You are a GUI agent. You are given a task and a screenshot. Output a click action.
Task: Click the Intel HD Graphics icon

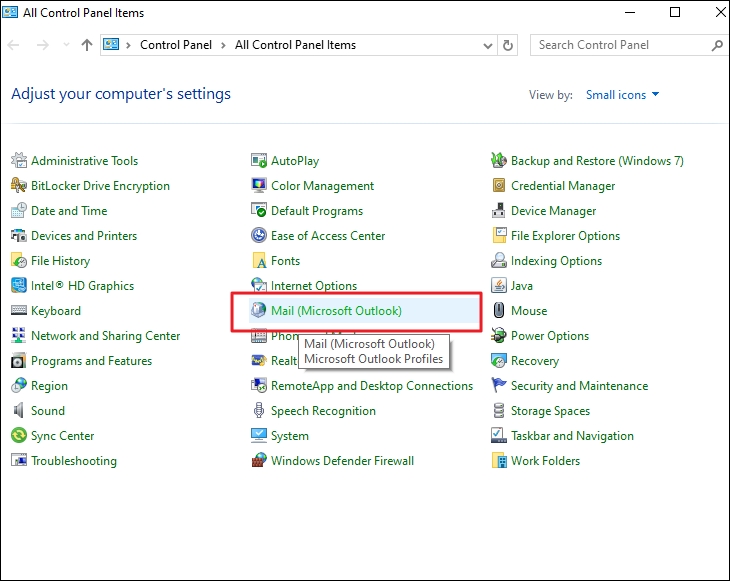point(19,286)
